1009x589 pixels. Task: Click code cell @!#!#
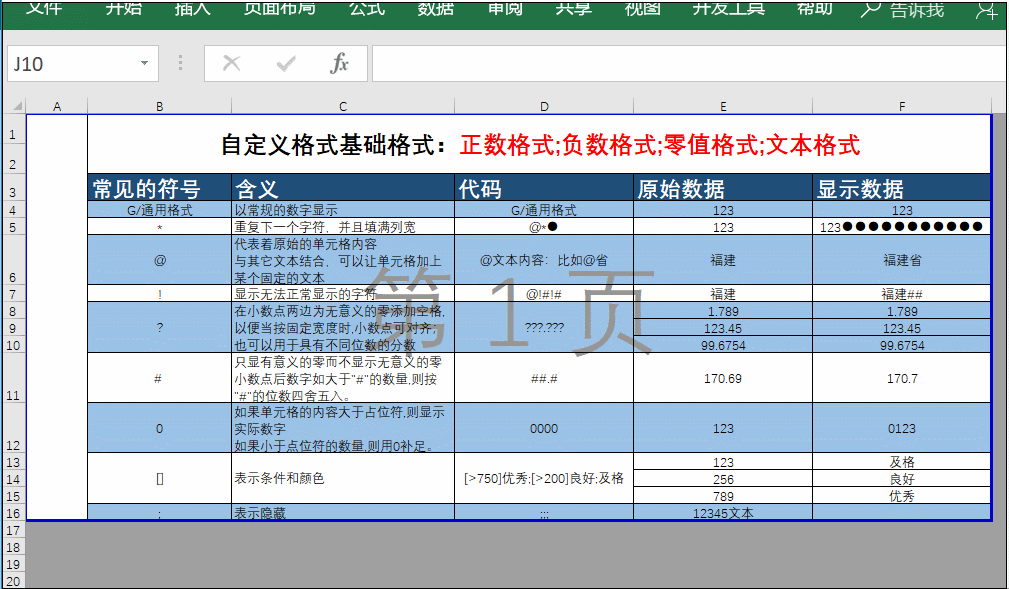coord(544,294)
